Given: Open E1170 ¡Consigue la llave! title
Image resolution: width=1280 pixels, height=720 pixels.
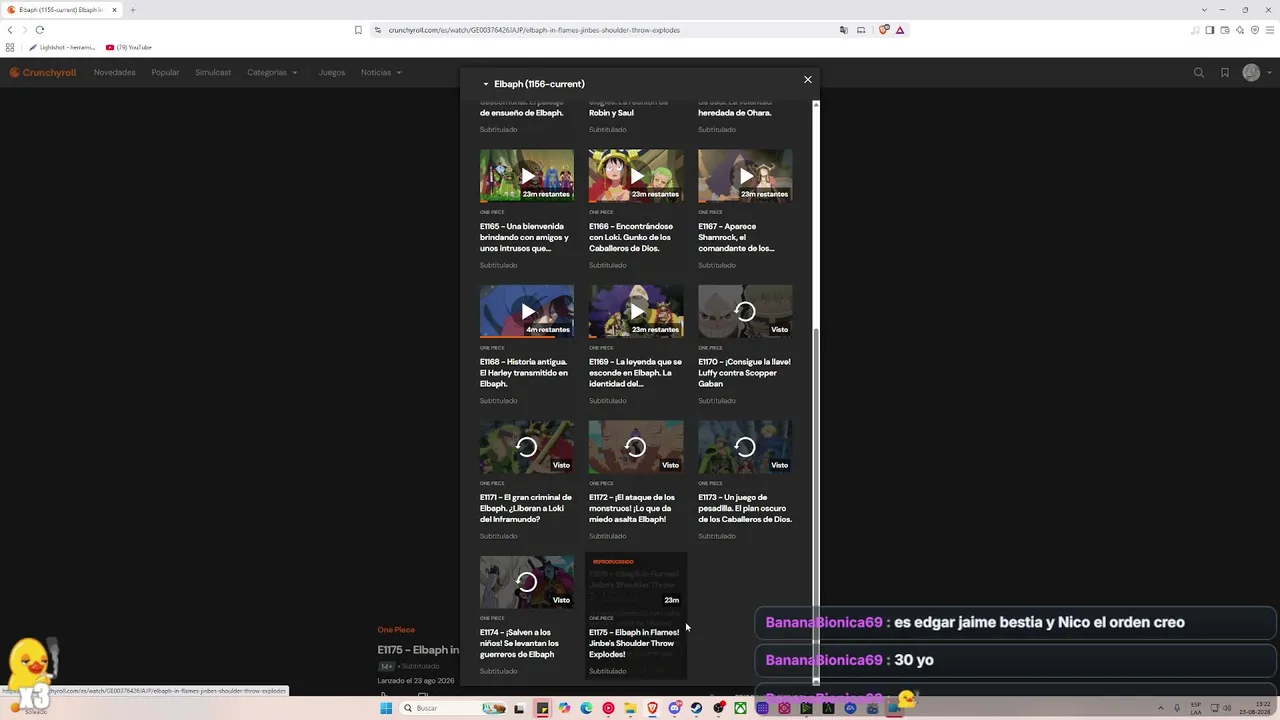Looking at the screenshot, I should [744, 373].
